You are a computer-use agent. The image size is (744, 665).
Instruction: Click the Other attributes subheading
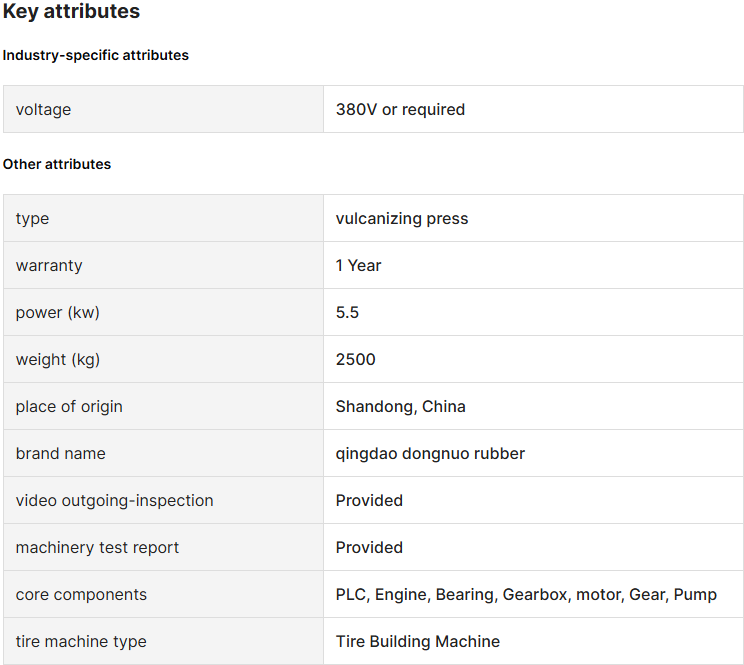[57, 164]
